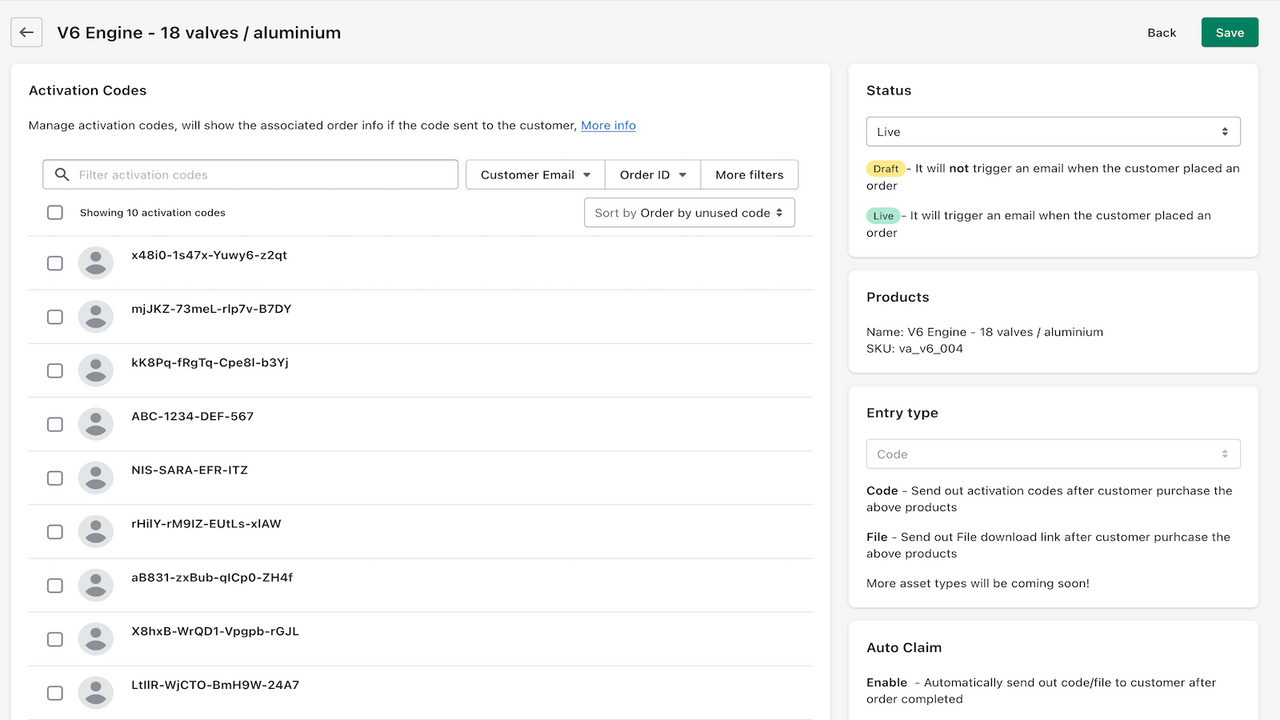Click avatar icon next to ABC-1234-DEF-567

tap(96, 424)
